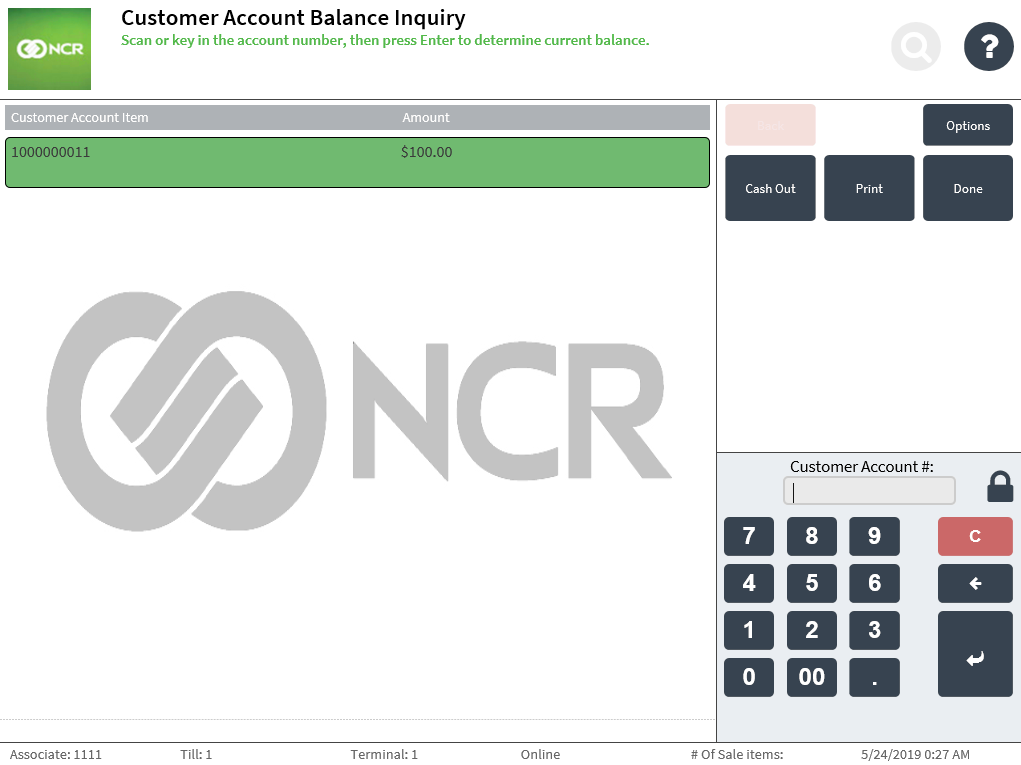Print the account balance
The width and height of the screenshot is (1021, 765).
pos(868,188)
